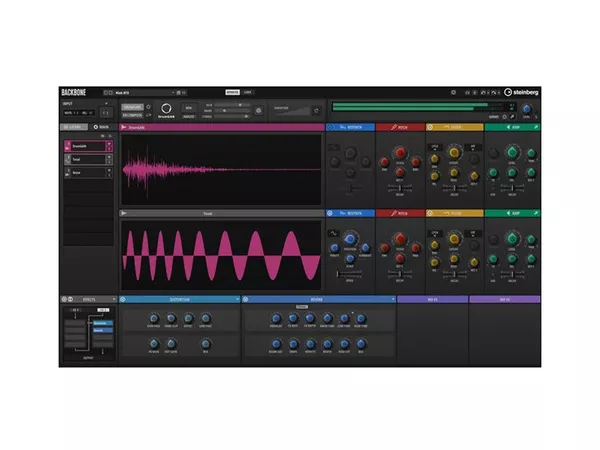Open the DrumGAN layer's filter type dropdown
Screen dimensions: 600x450
[435, 147]
